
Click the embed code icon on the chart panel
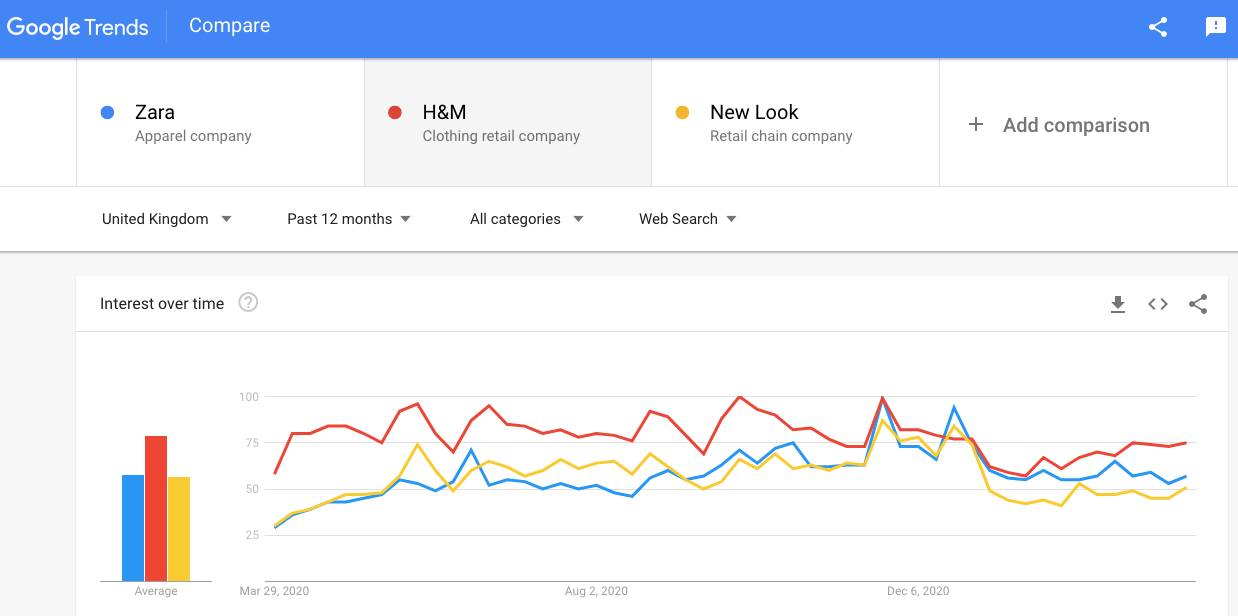tap(1157, 304)
